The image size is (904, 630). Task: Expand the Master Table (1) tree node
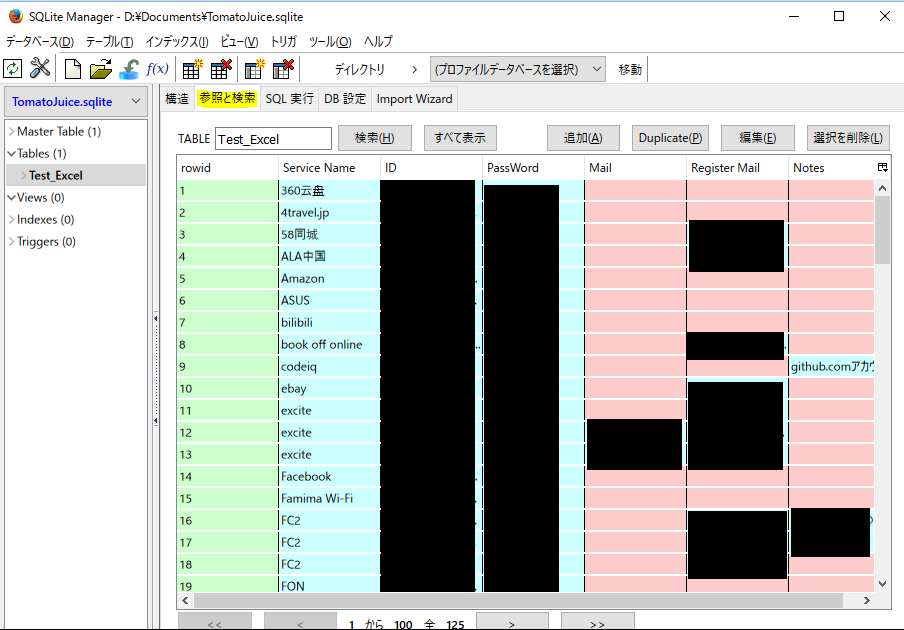[11, 132]
